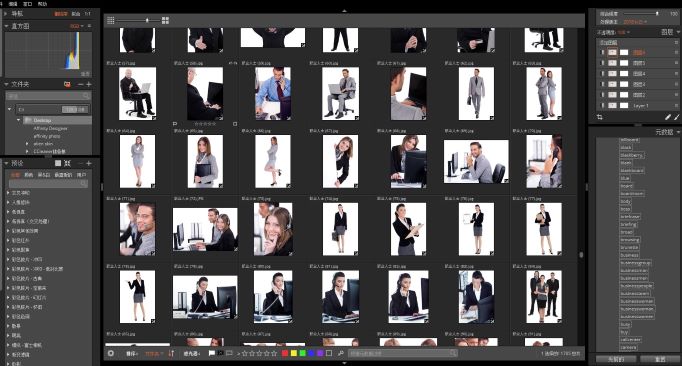Open the 帮助 menu
This screenshot has height=366, width=682.
(42, 3)
